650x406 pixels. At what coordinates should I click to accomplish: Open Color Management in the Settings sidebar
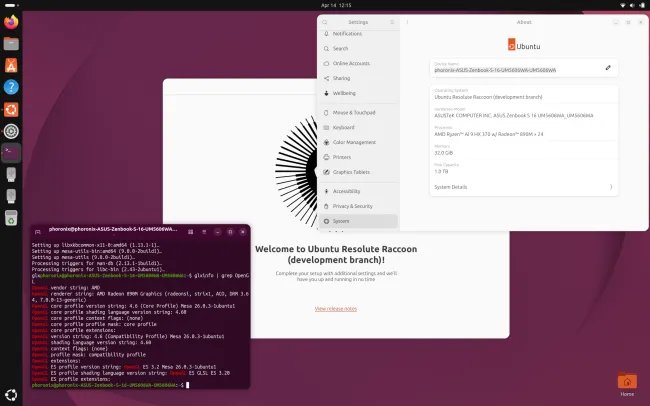pyautogui.click(x=359, y=142)
